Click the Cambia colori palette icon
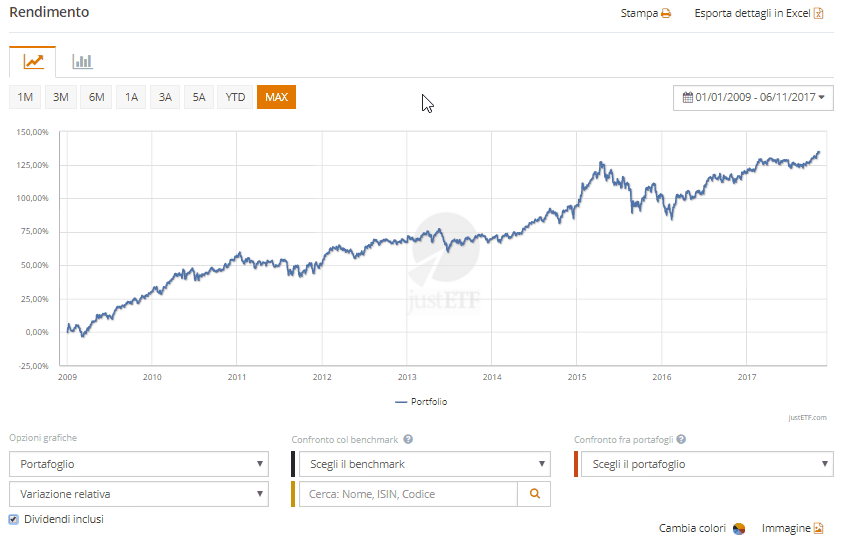 coord(739,528)
